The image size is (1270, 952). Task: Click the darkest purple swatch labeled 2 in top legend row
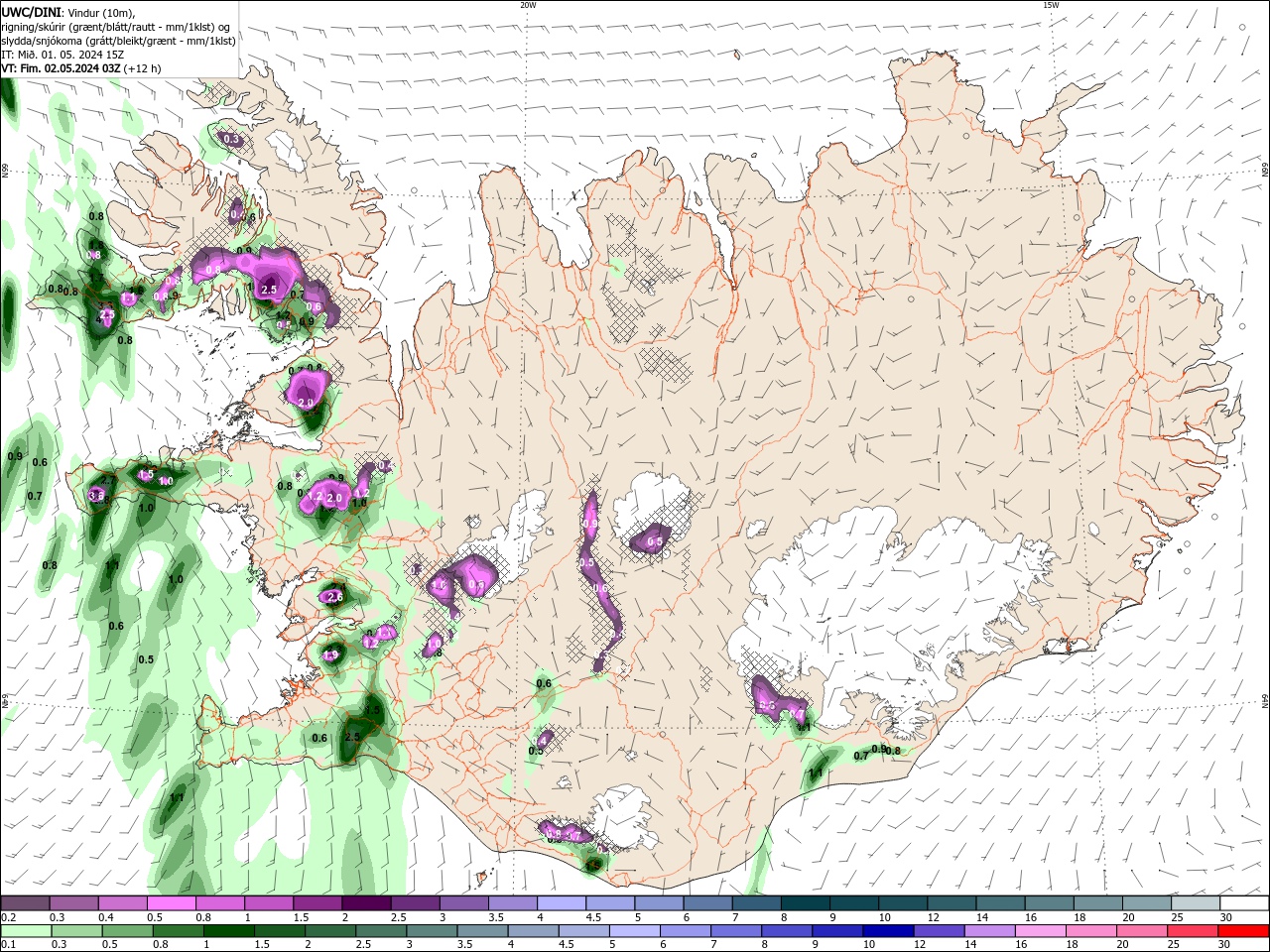pyautogui.click(x=365, y=902)
